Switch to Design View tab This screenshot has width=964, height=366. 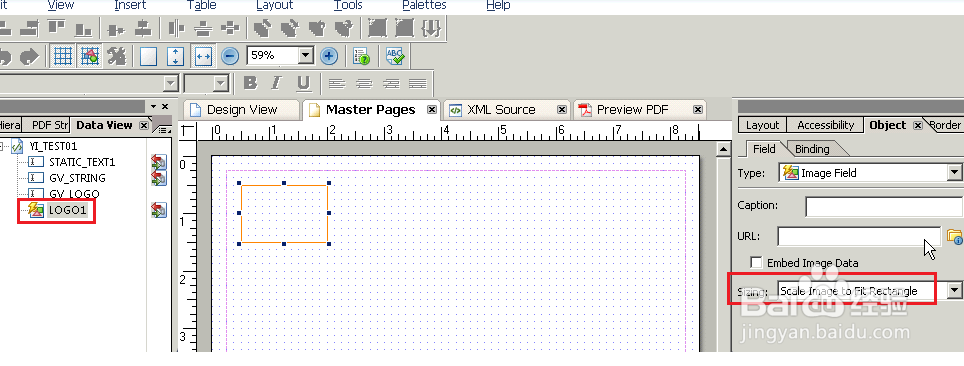241,110
